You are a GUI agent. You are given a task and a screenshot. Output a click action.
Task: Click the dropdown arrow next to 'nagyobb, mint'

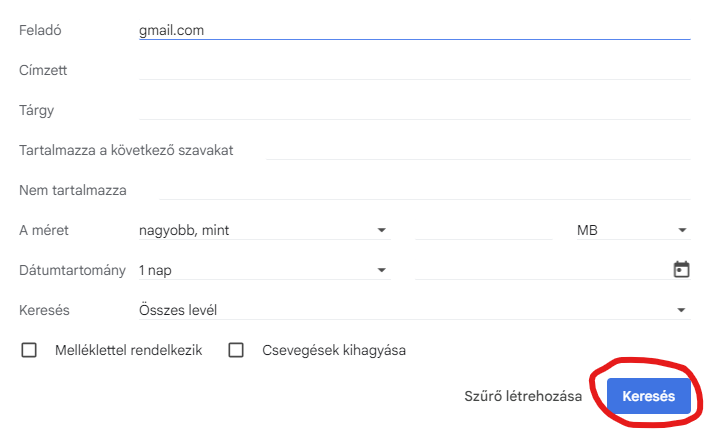click(x=381, y=230)
